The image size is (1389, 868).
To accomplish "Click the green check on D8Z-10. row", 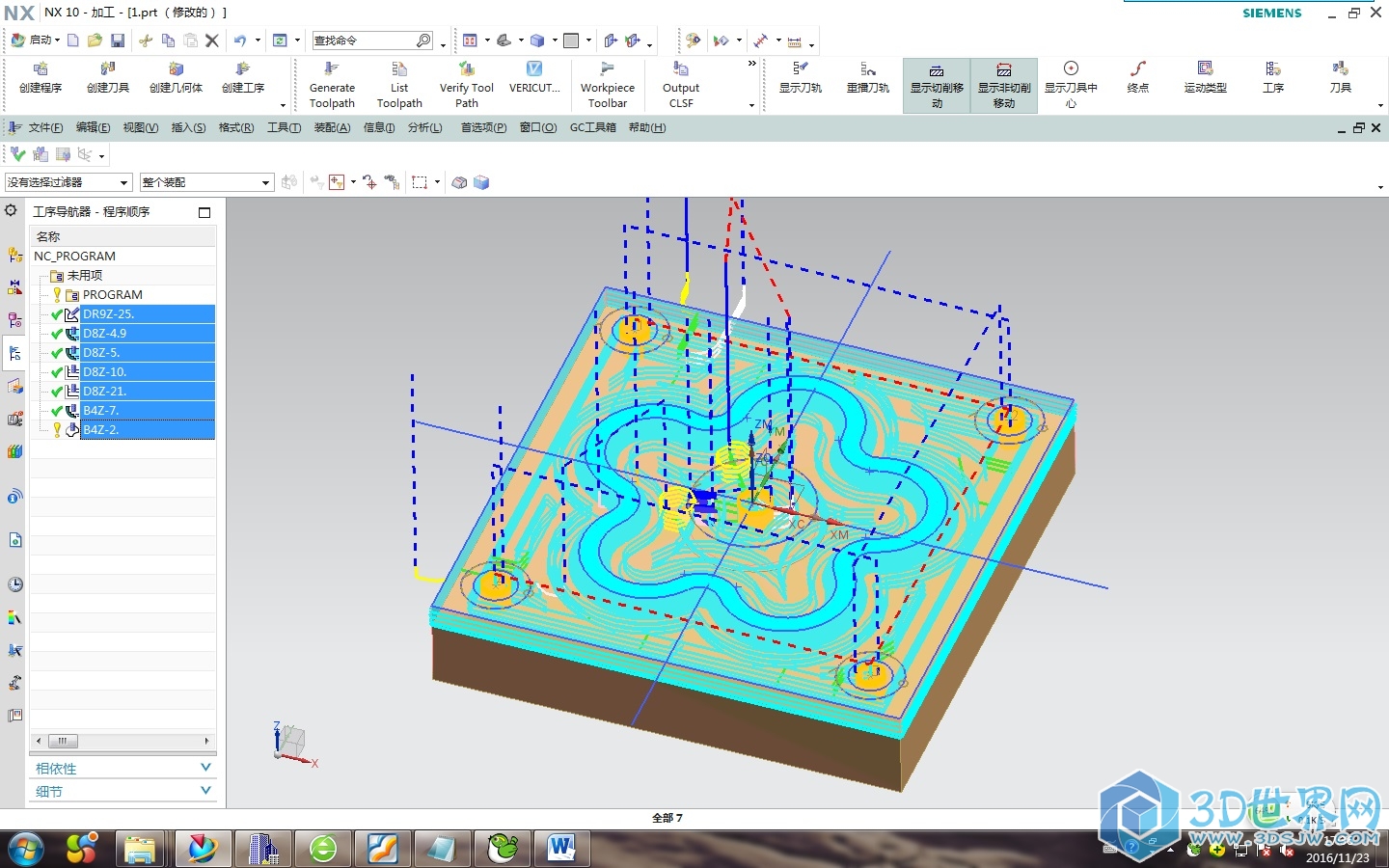I will [x=57, y=372].
